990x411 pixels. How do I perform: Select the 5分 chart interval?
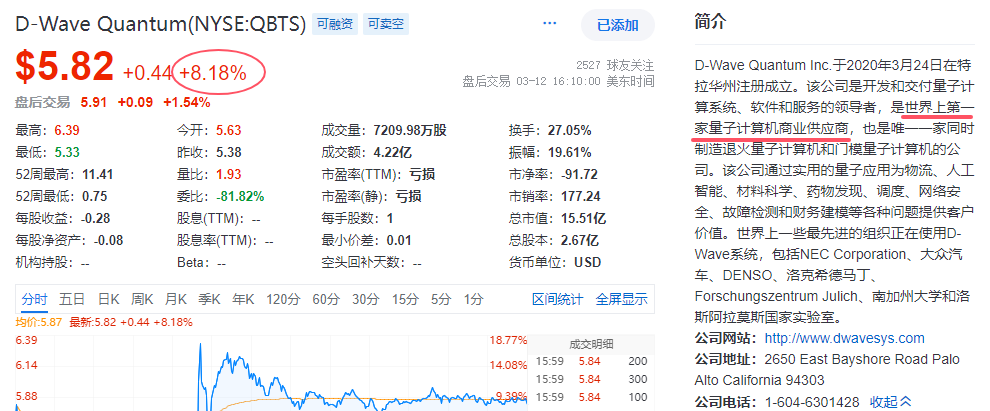441,299
